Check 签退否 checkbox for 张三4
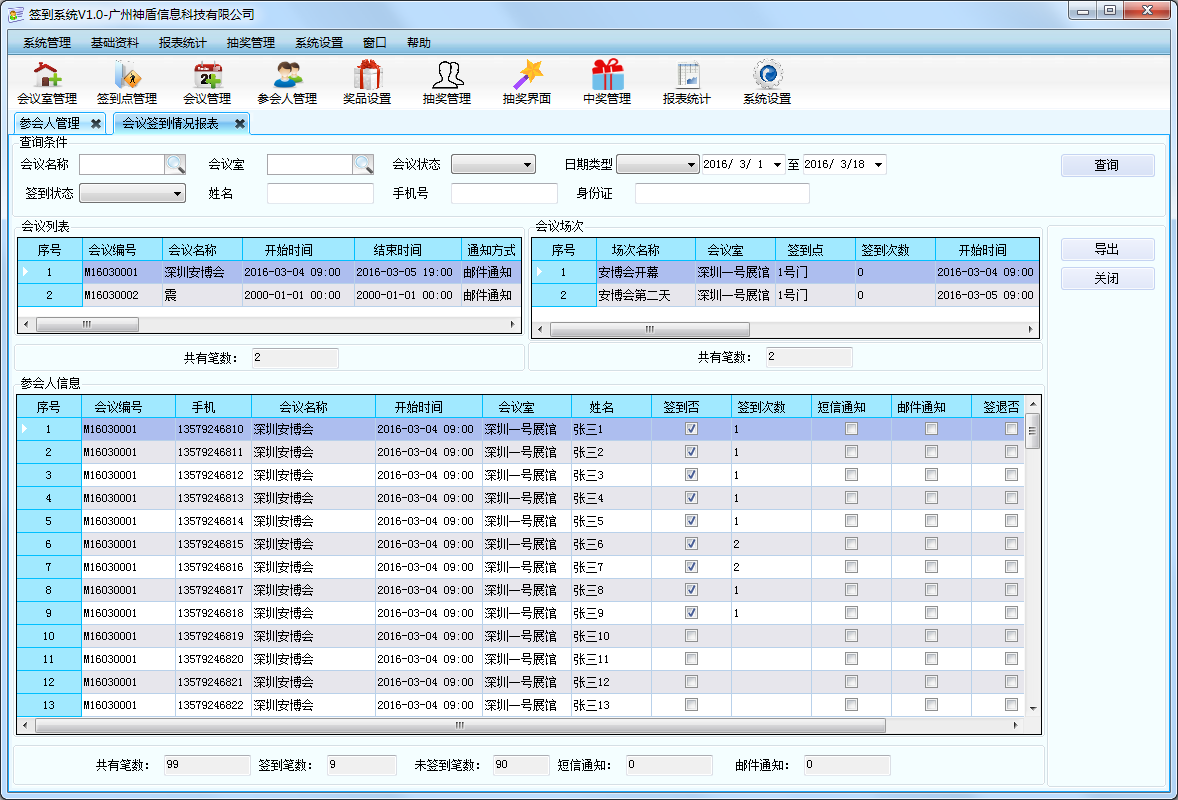This screenshot has height=800, width=1178. pyautogui.click(x=1011, y=498)
